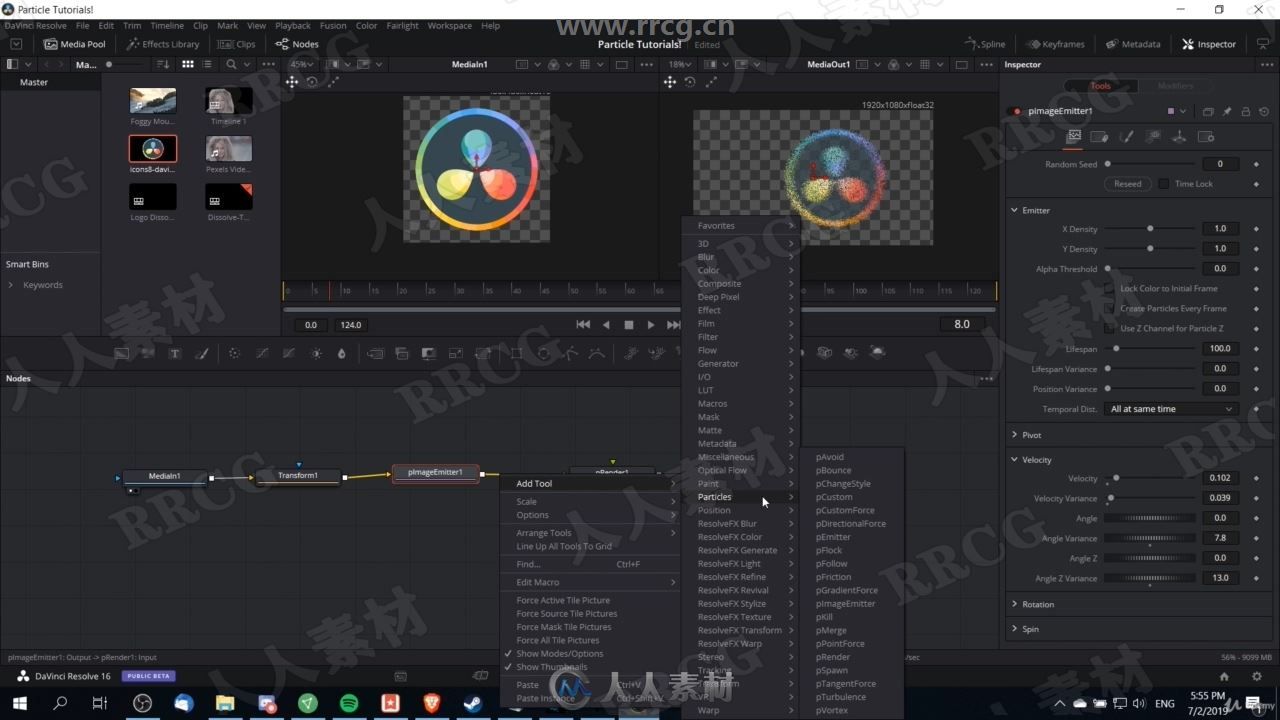The image size is (1280, 720).
Task: Toggle X Density keyframe diamond
Action: click(1256, 229)
